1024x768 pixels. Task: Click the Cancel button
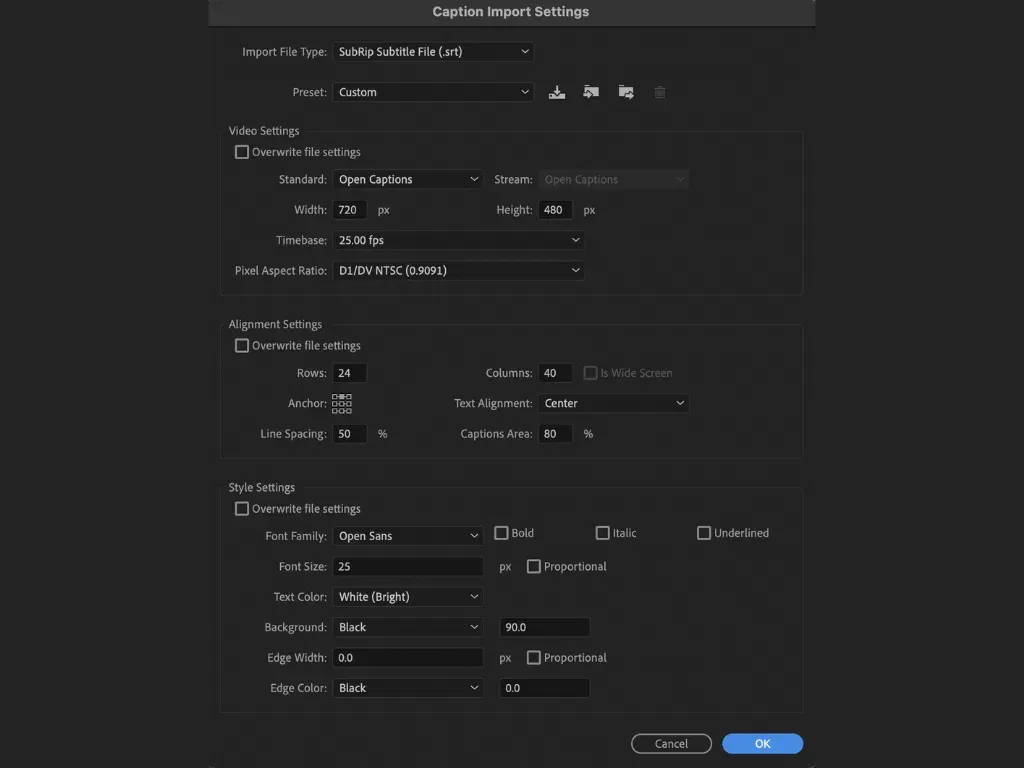[671, 743]
